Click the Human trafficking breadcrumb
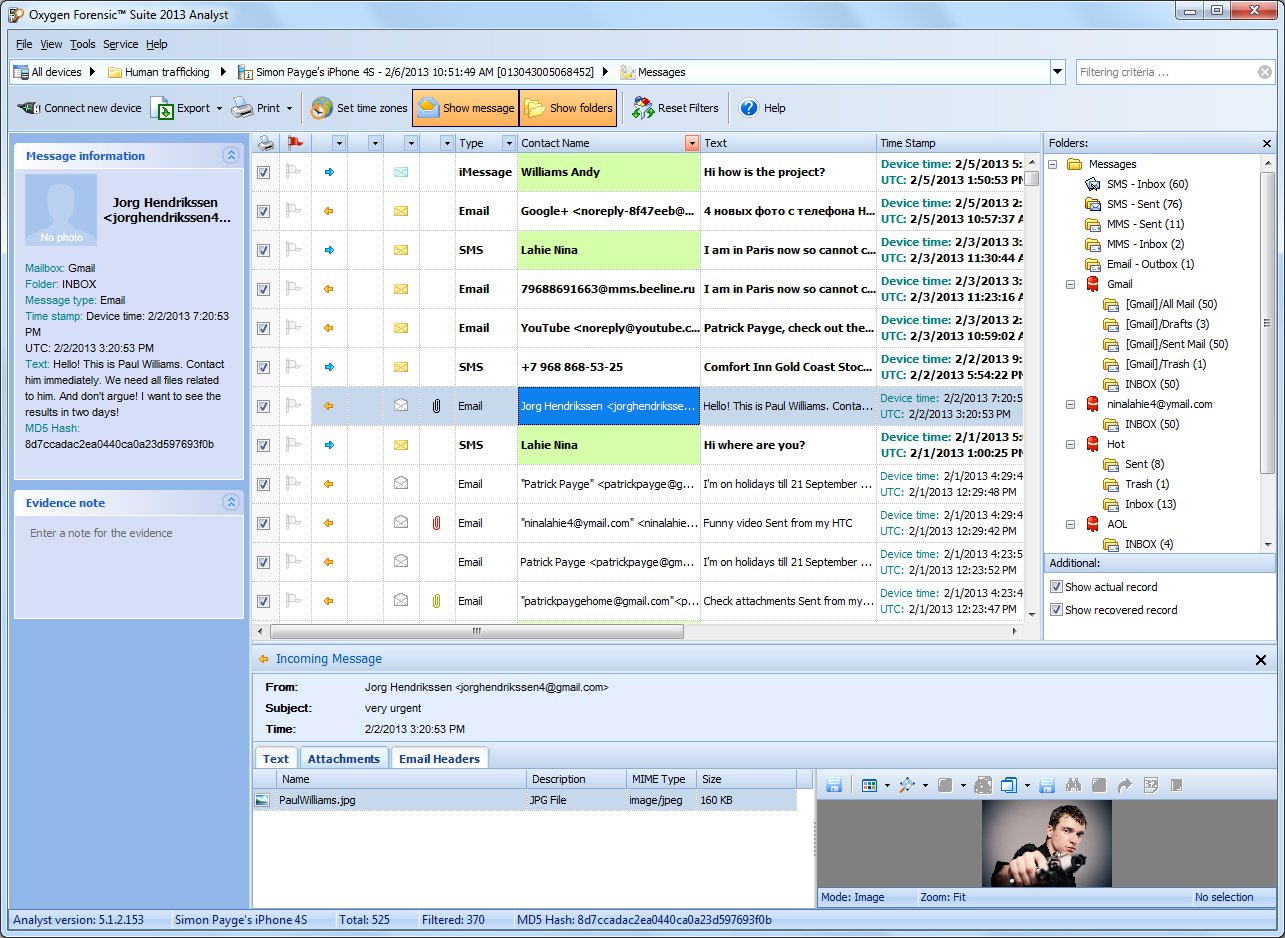1285x938 pixels. [167, 72]
